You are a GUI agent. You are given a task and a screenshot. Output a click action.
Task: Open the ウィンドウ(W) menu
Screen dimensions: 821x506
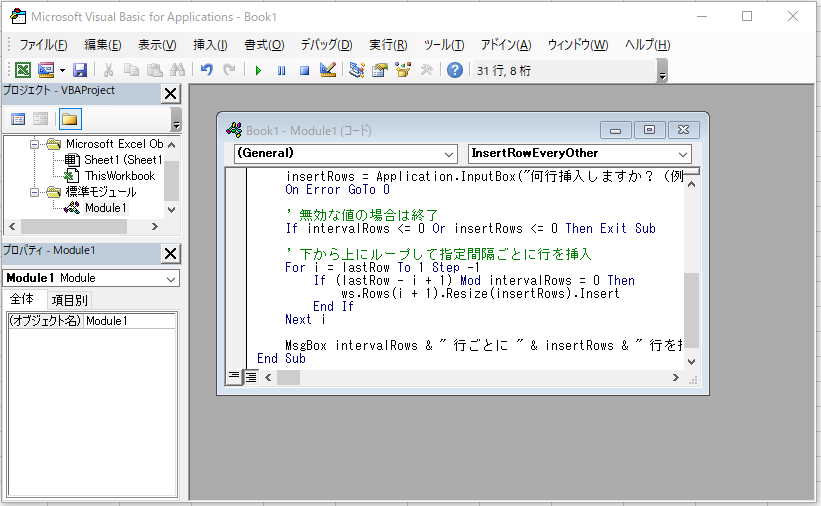[578, 45]
